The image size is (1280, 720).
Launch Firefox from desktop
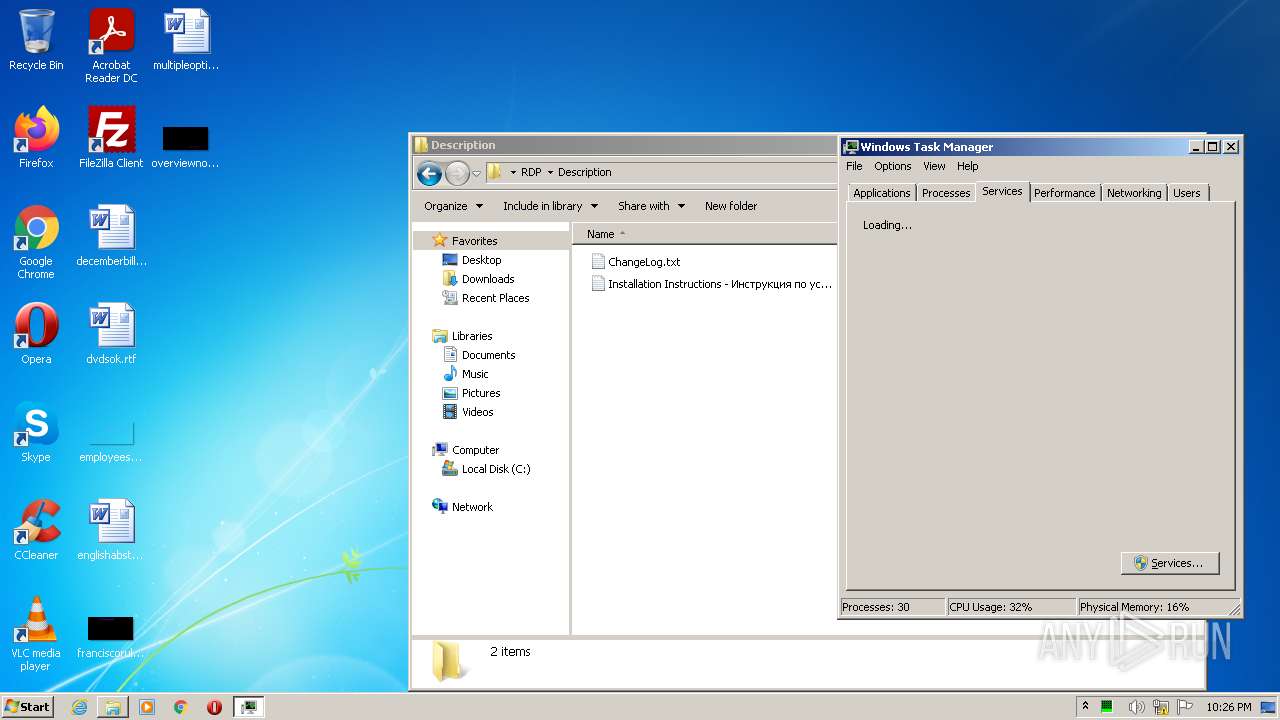pos(36,138)
